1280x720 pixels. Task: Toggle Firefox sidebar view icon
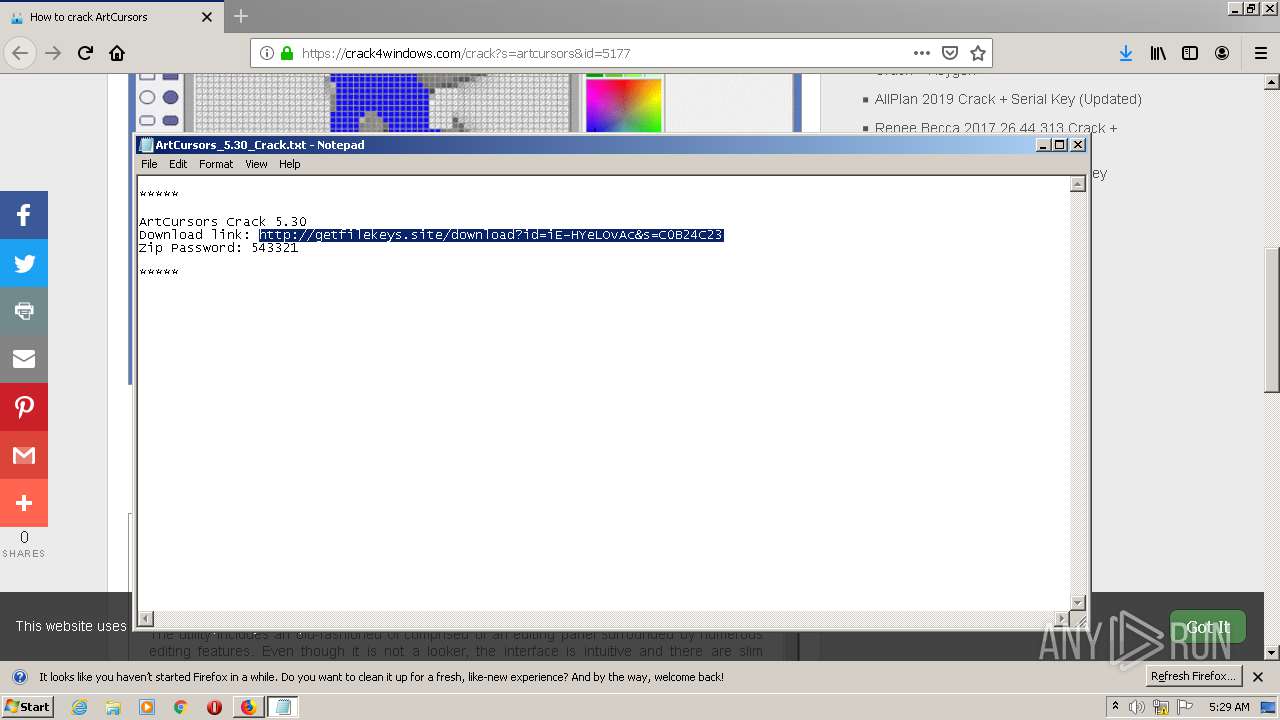point(1190,53)
